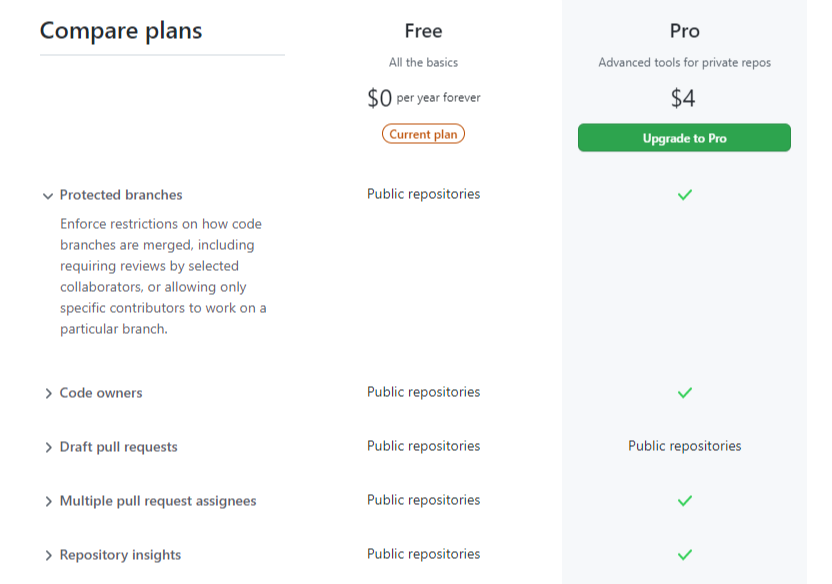Click the Free plan heading

[x=423, y=31]
